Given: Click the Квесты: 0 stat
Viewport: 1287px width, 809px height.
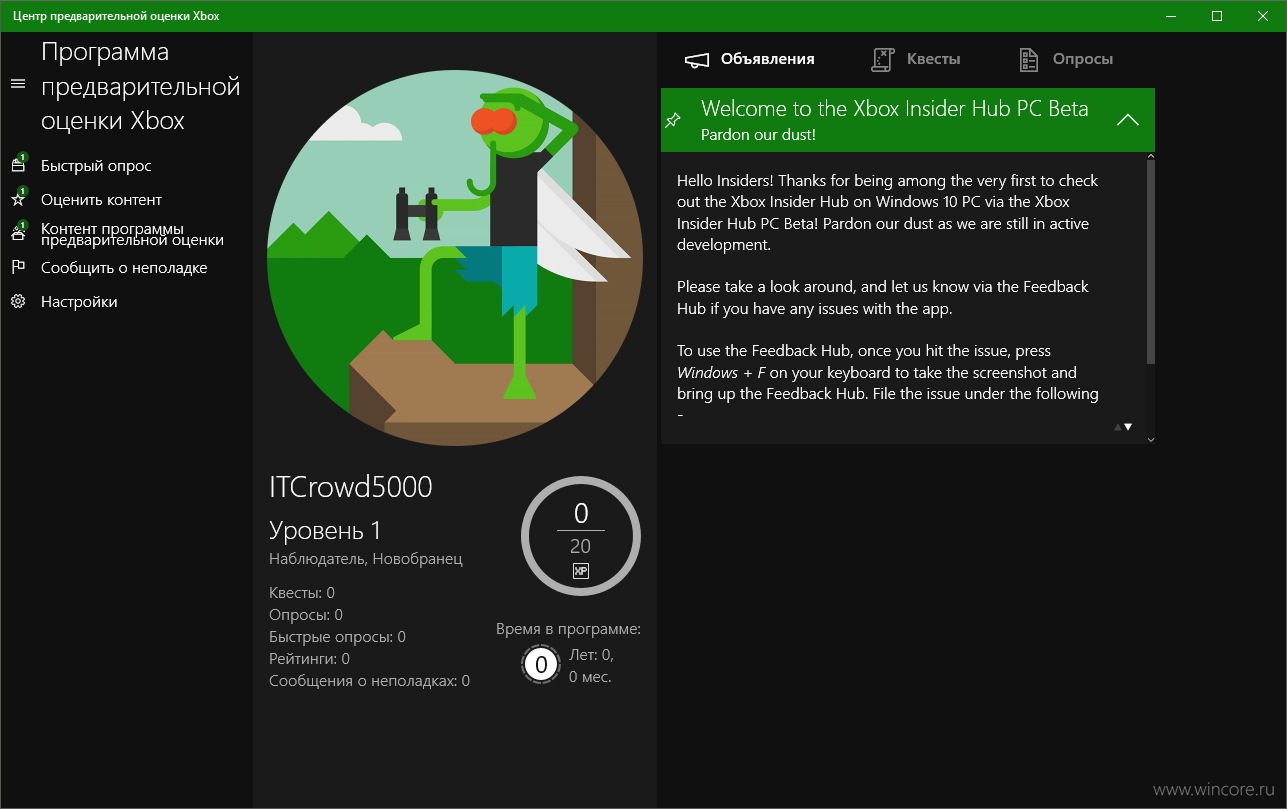Looking at the screenshot, I should tap(302, 593).
